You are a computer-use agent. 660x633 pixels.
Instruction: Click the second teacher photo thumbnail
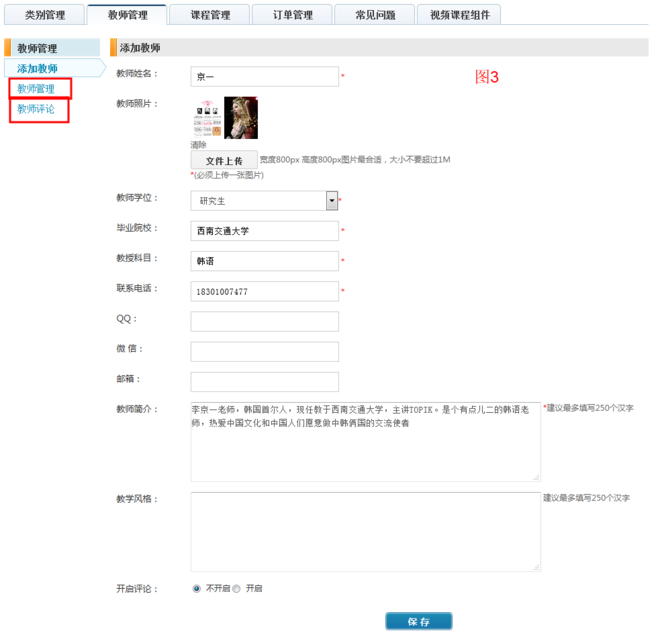[241, 118]
